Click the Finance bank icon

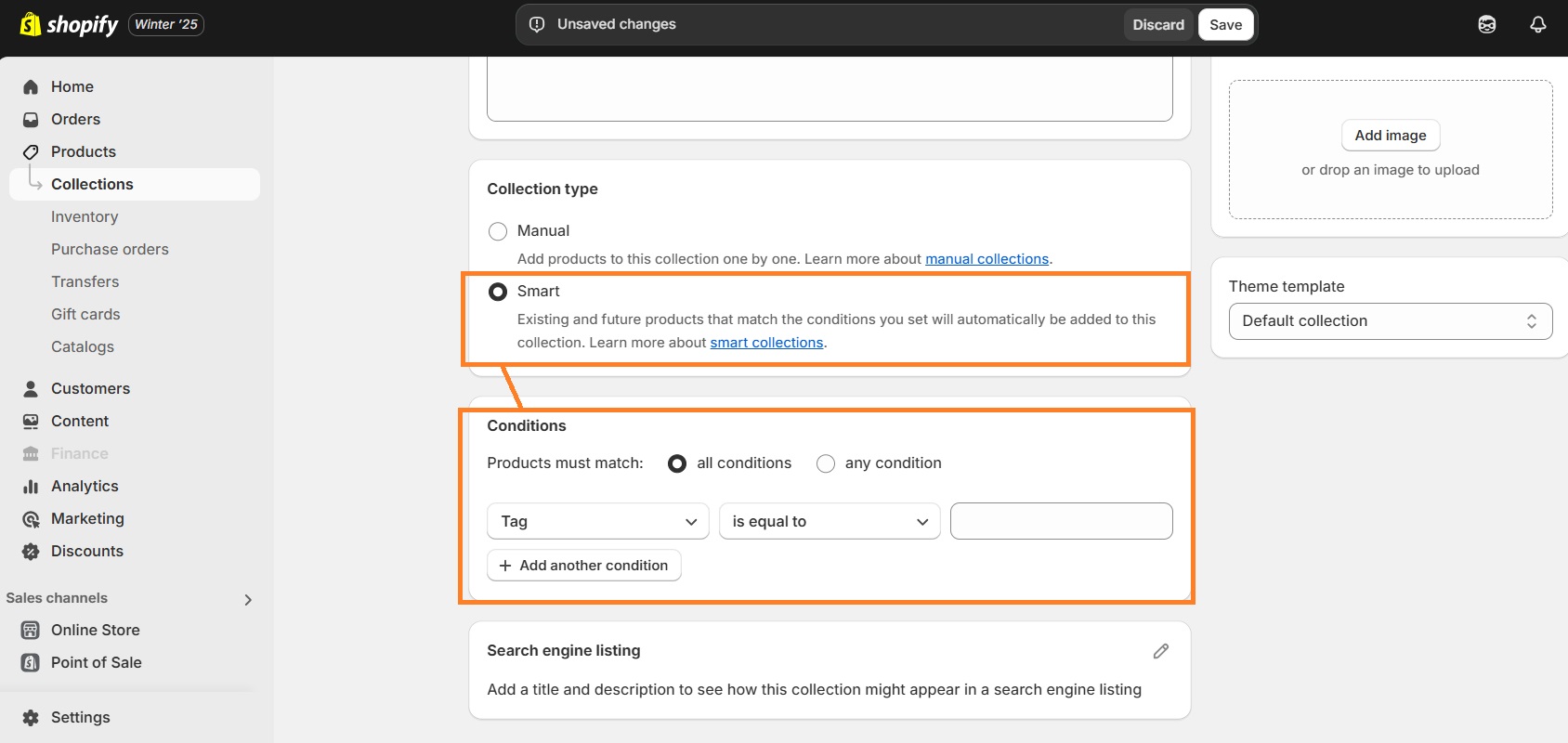coord(31,453)
